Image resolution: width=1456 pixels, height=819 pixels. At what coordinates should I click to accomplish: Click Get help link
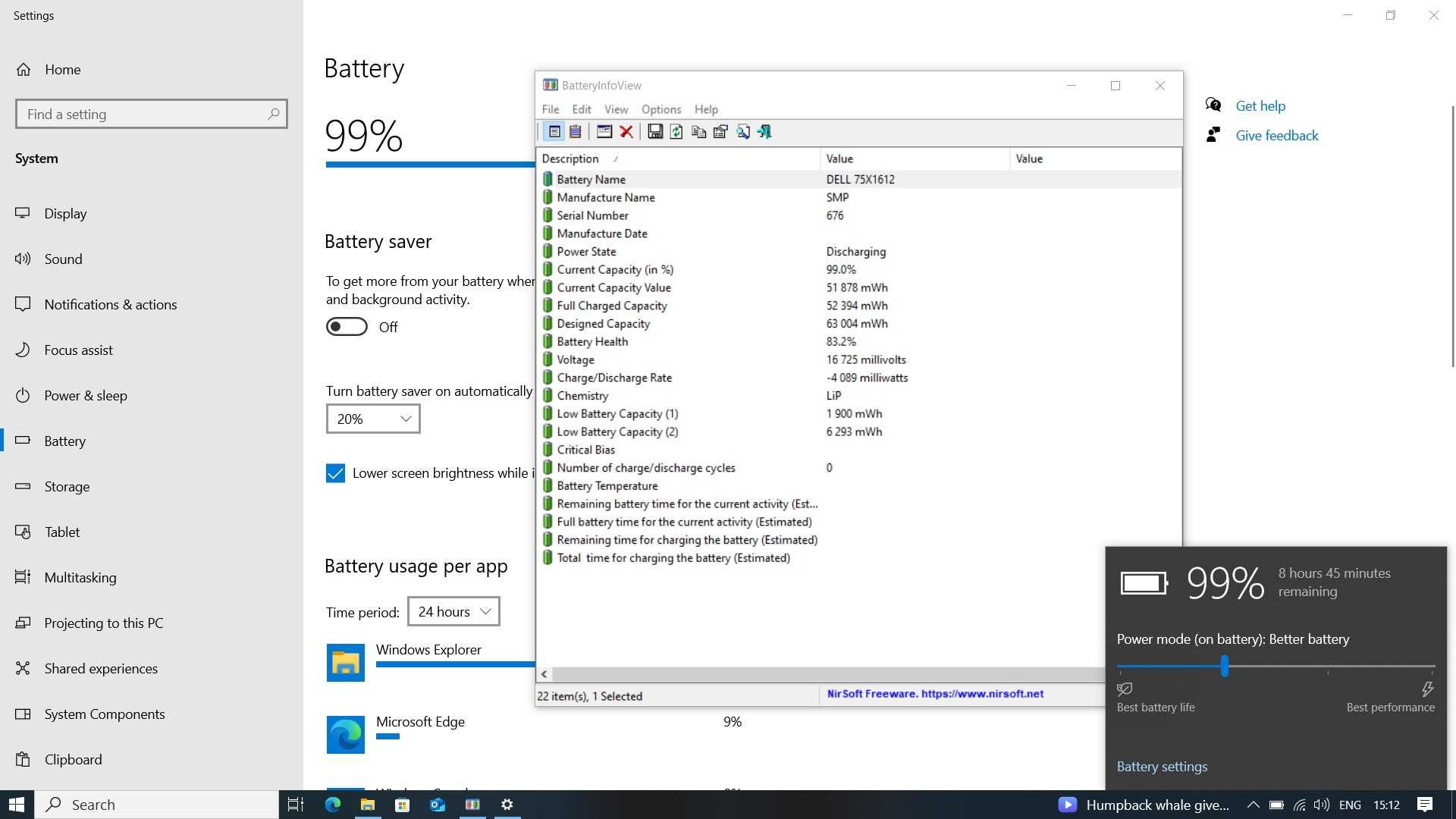coord(1260,106)
